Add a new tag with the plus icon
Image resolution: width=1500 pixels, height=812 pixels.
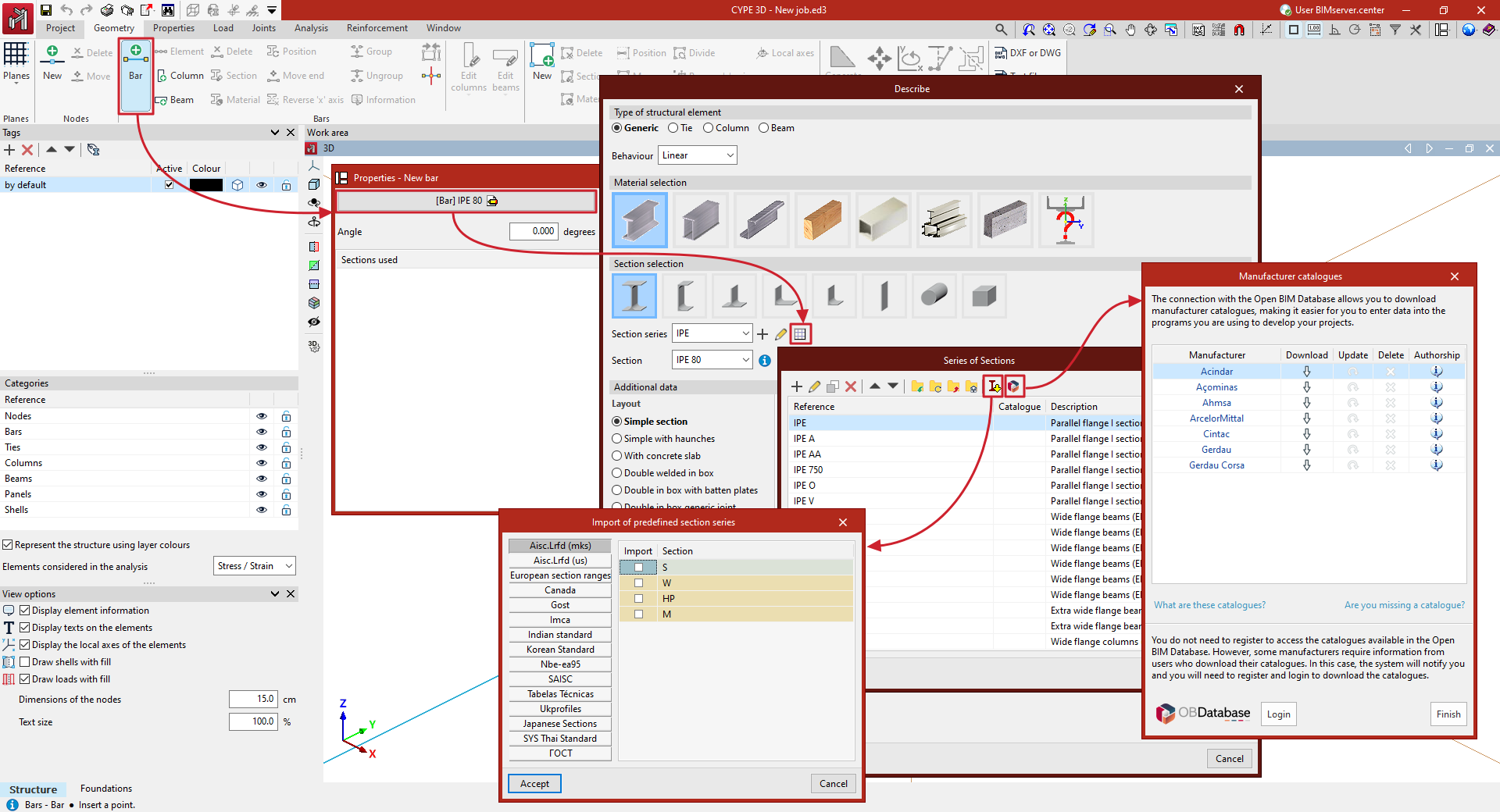point(9,150)
